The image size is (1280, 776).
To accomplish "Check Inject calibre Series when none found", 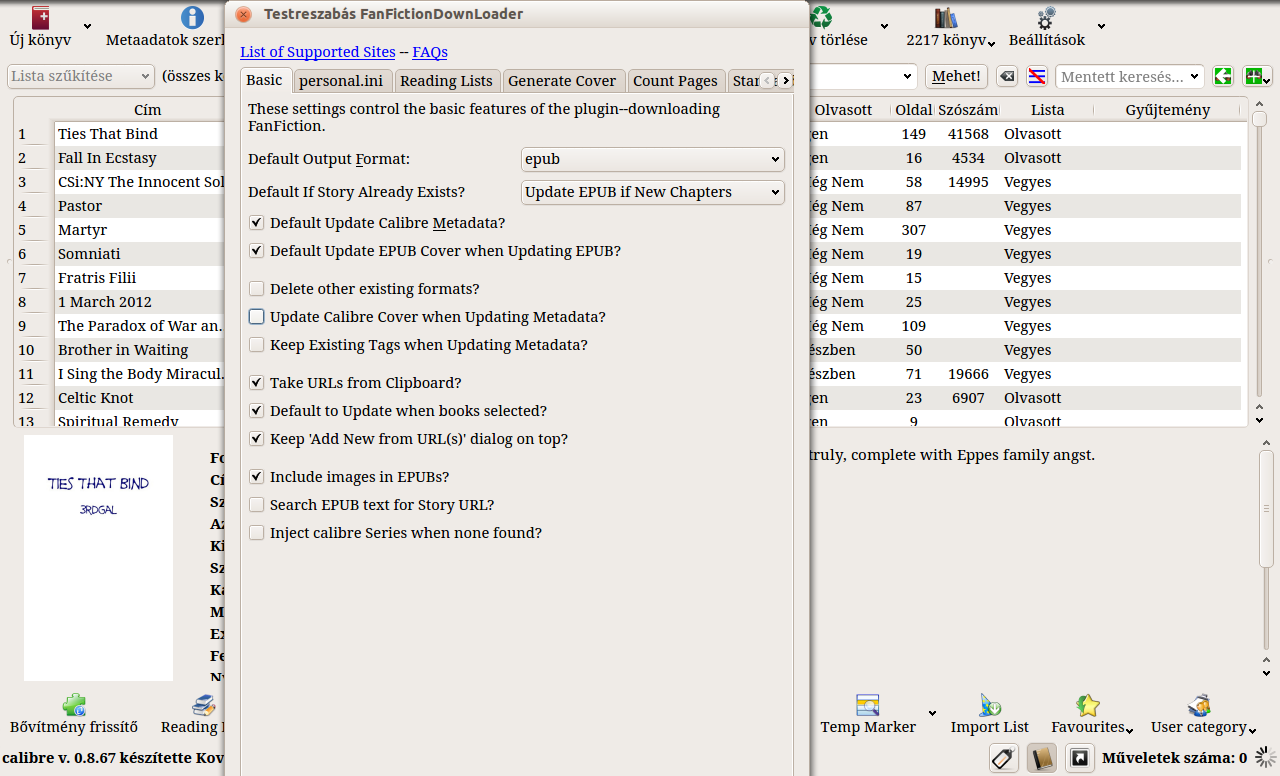I will pyautogui.click(x=257, y=533).
